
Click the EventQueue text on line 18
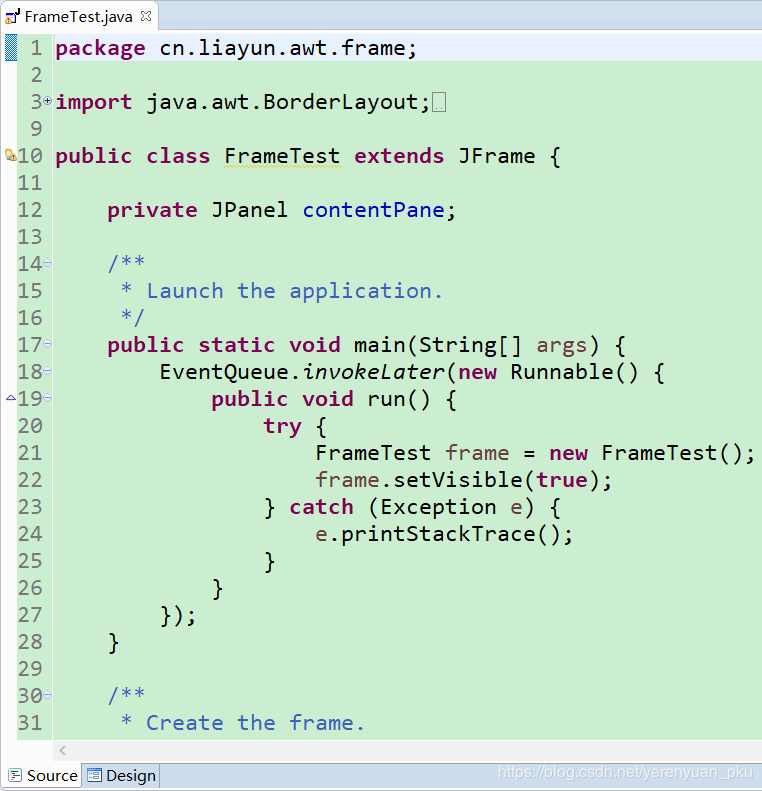tap(224, 373)
